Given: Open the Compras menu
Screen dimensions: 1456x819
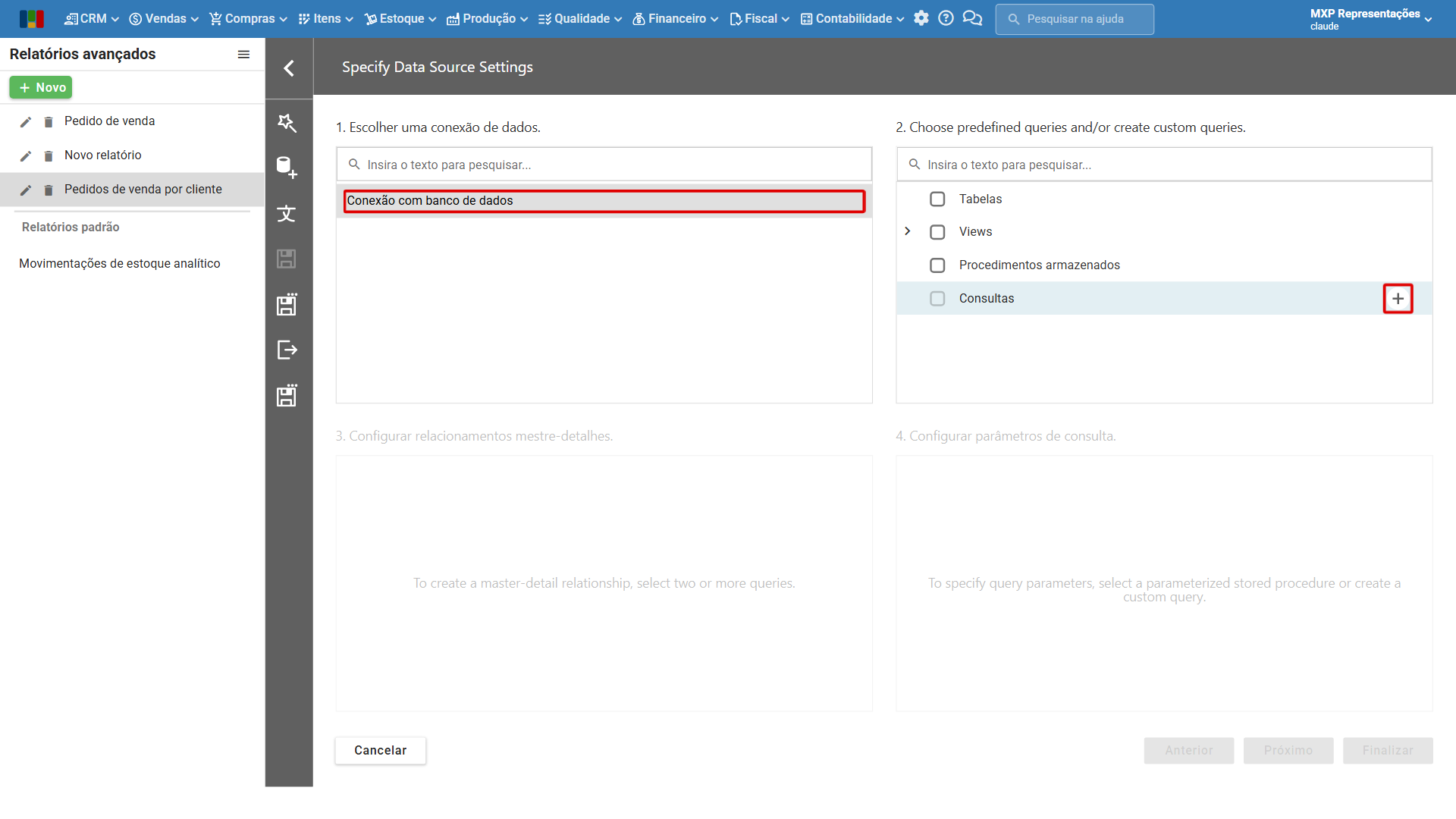Looking at the screenshot, I should tap(248, 19).
